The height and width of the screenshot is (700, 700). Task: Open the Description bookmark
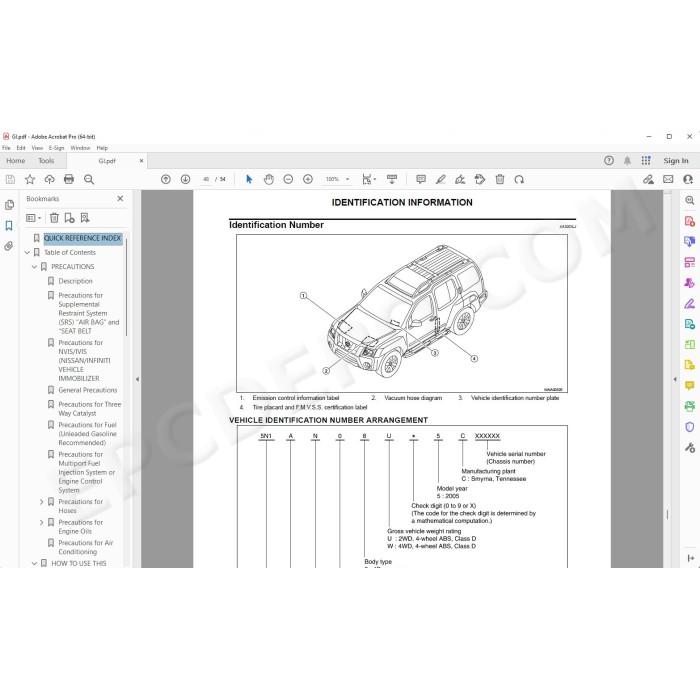coord(75,281)
